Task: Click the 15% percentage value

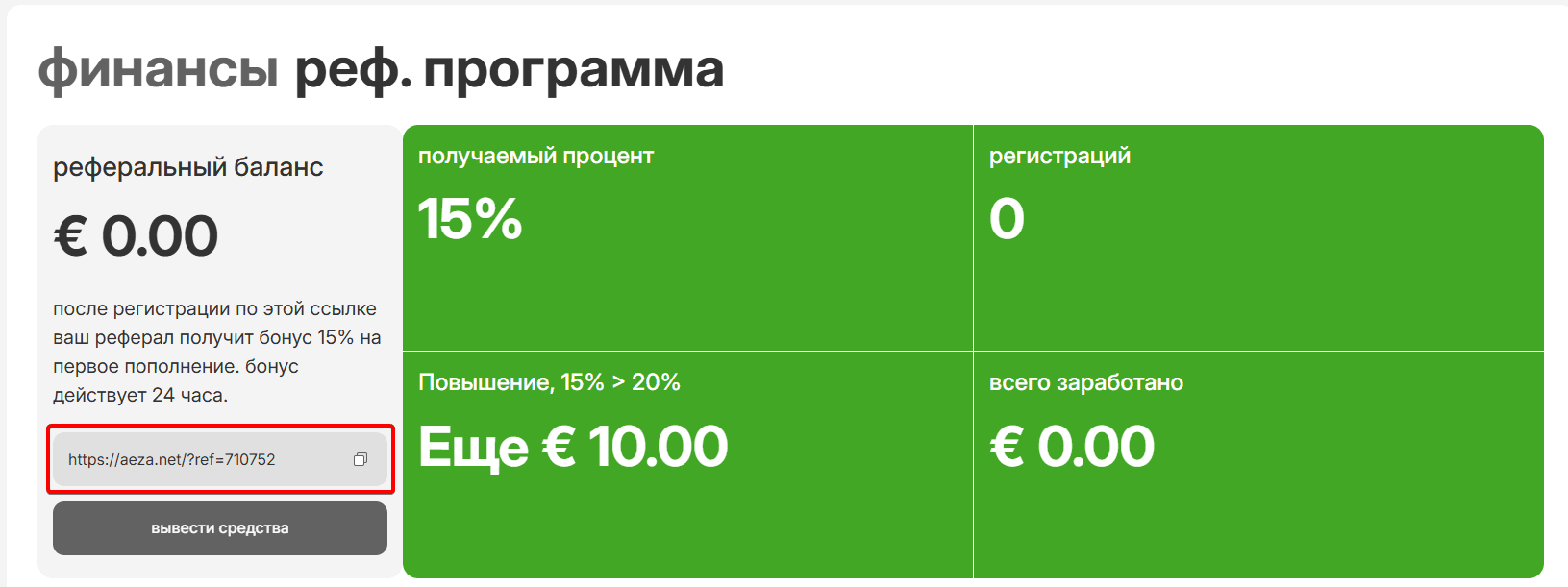Action: (x=470, y=219)
